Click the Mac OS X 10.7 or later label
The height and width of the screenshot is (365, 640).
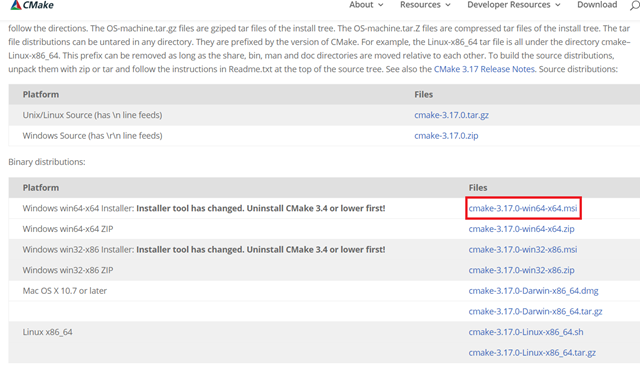coord(64,291)
